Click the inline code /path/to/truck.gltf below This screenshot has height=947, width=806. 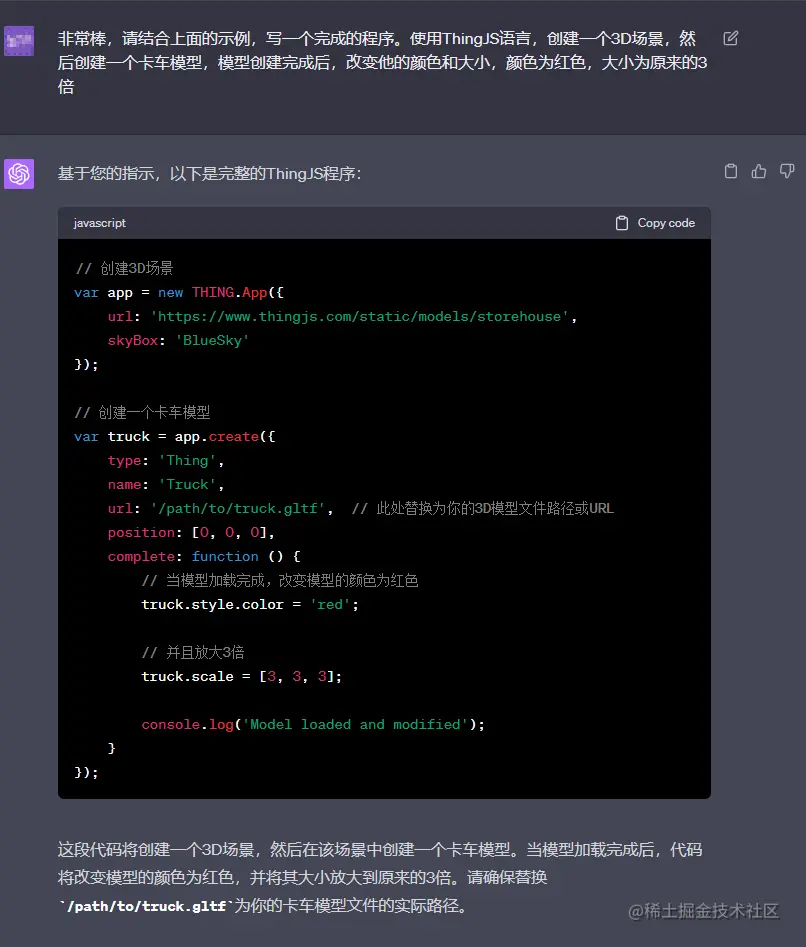pyautogui.click(x=146, y=906)
